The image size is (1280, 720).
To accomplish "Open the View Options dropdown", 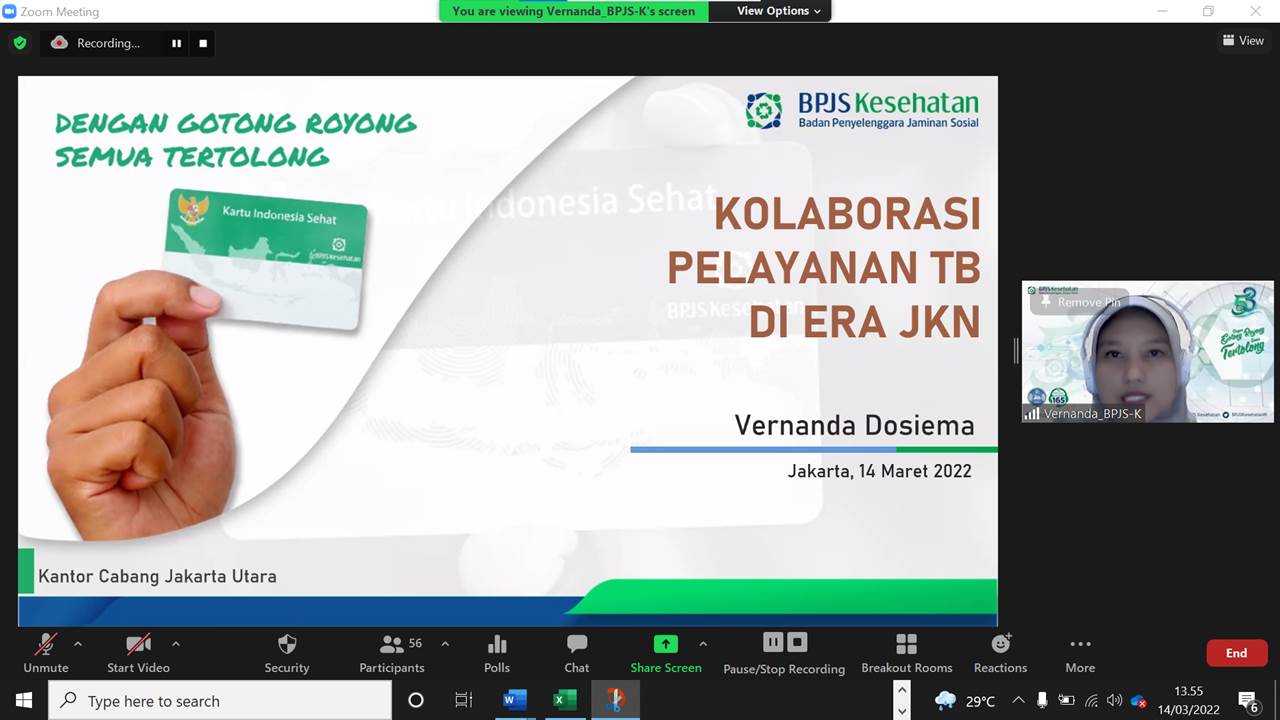I will [x=778, y=11].
